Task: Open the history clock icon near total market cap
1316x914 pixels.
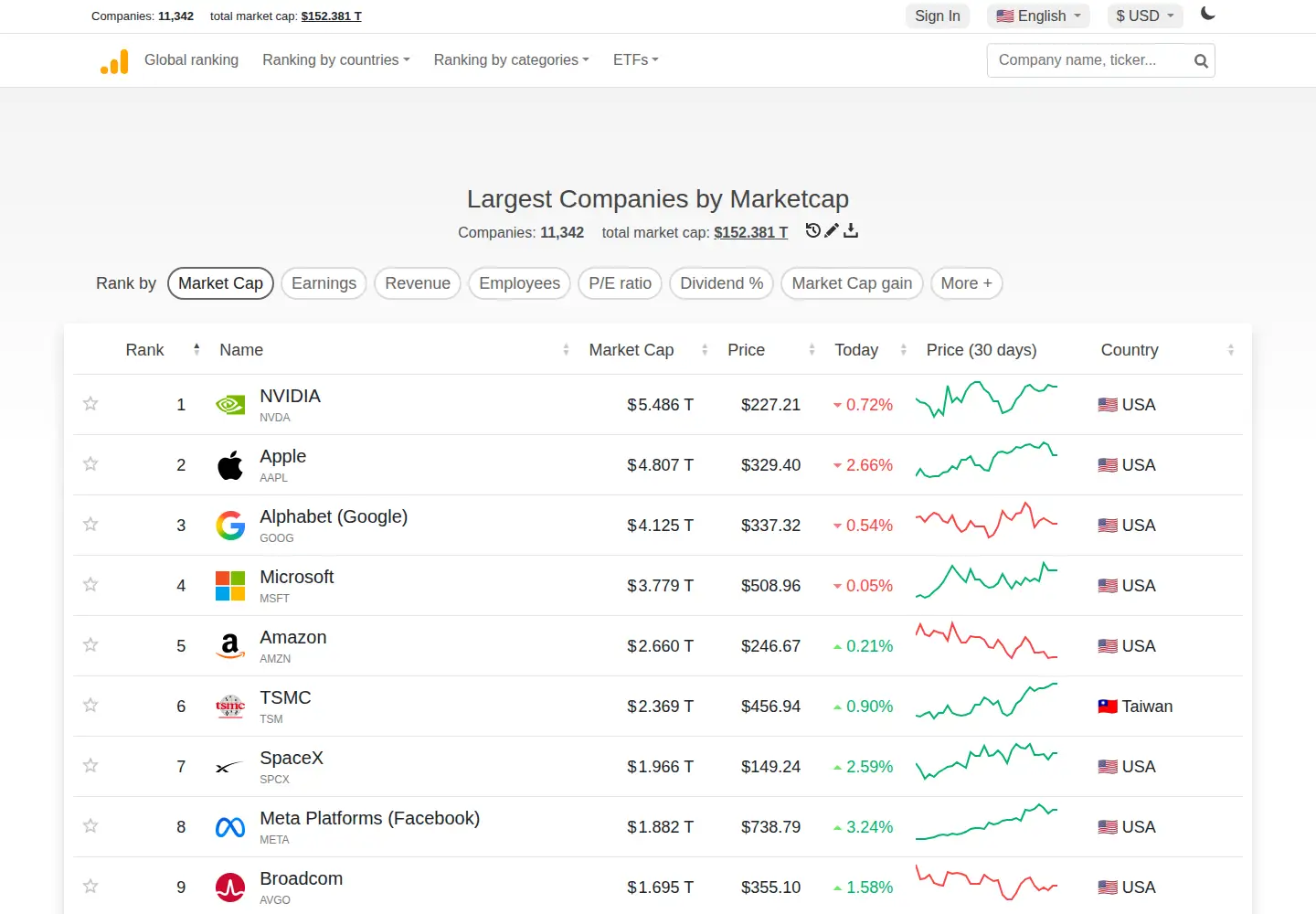Action: pos(812,230)
